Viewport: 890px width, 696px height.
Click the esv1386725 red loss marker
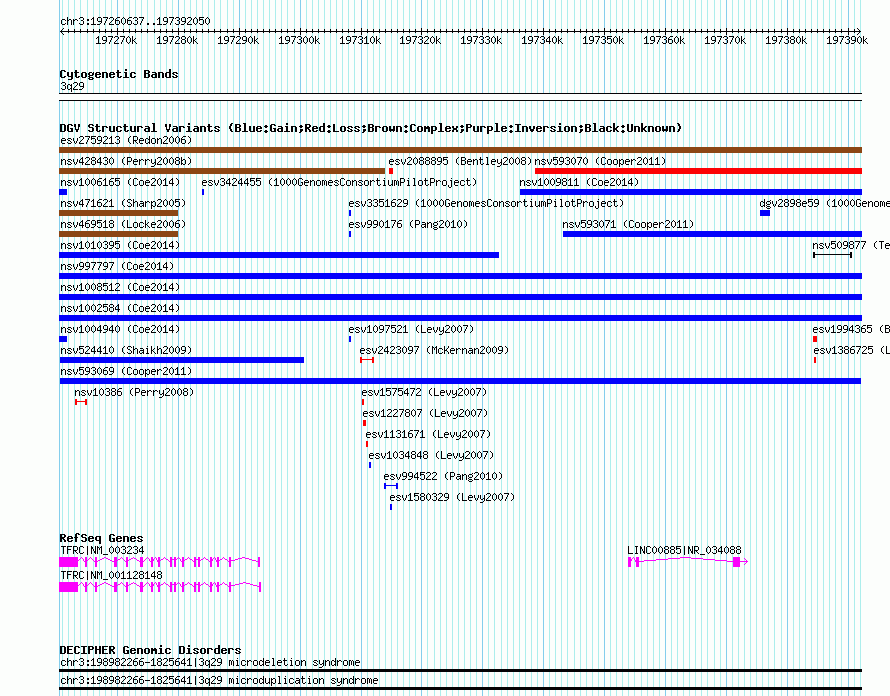point(815,360)
